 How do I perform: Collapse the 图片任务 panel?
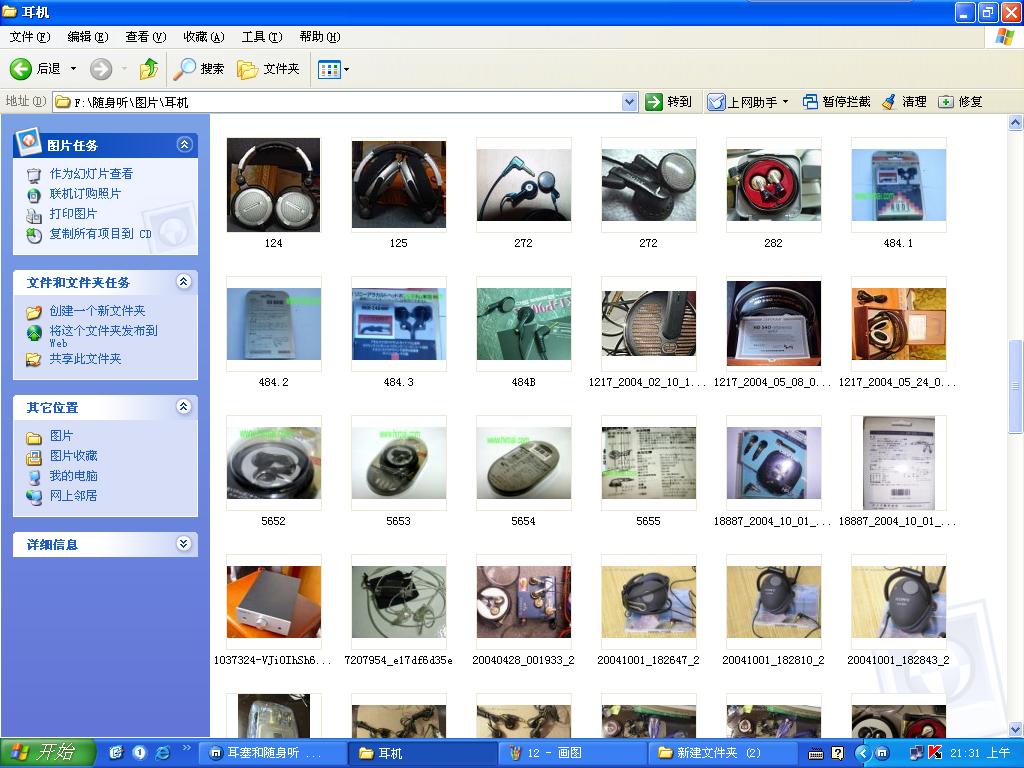[x=184, y=144]
